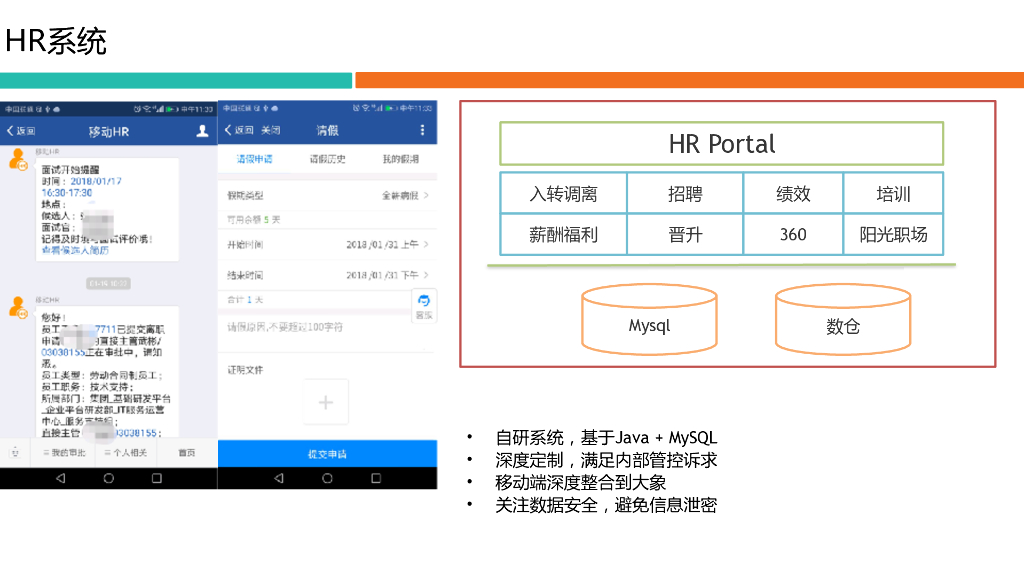This screenshot has width=1024, height=577.
Task: Switch to the 我的假期 tab
Action: pos(402,158)
